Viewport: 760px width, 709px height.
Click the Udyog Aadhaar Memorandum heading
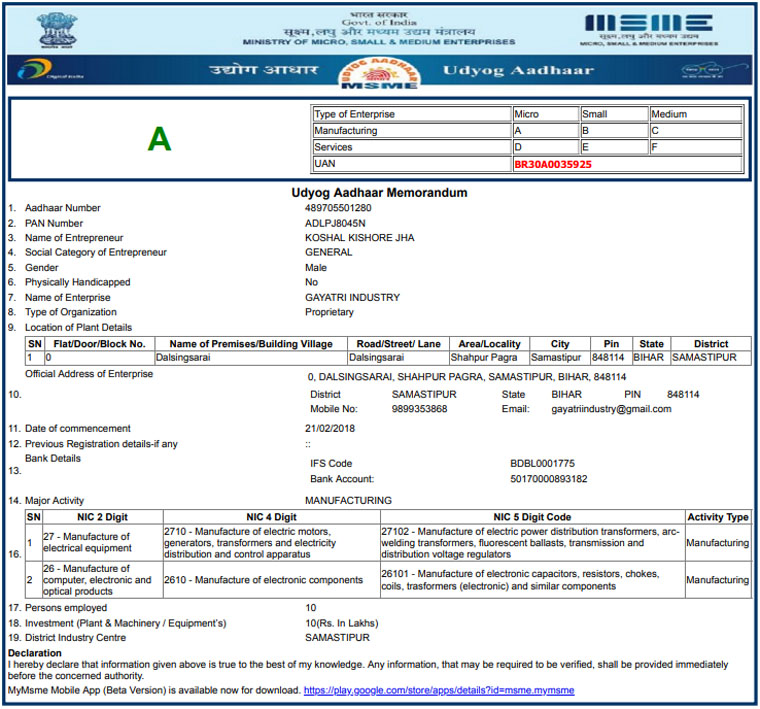[379, 192]
